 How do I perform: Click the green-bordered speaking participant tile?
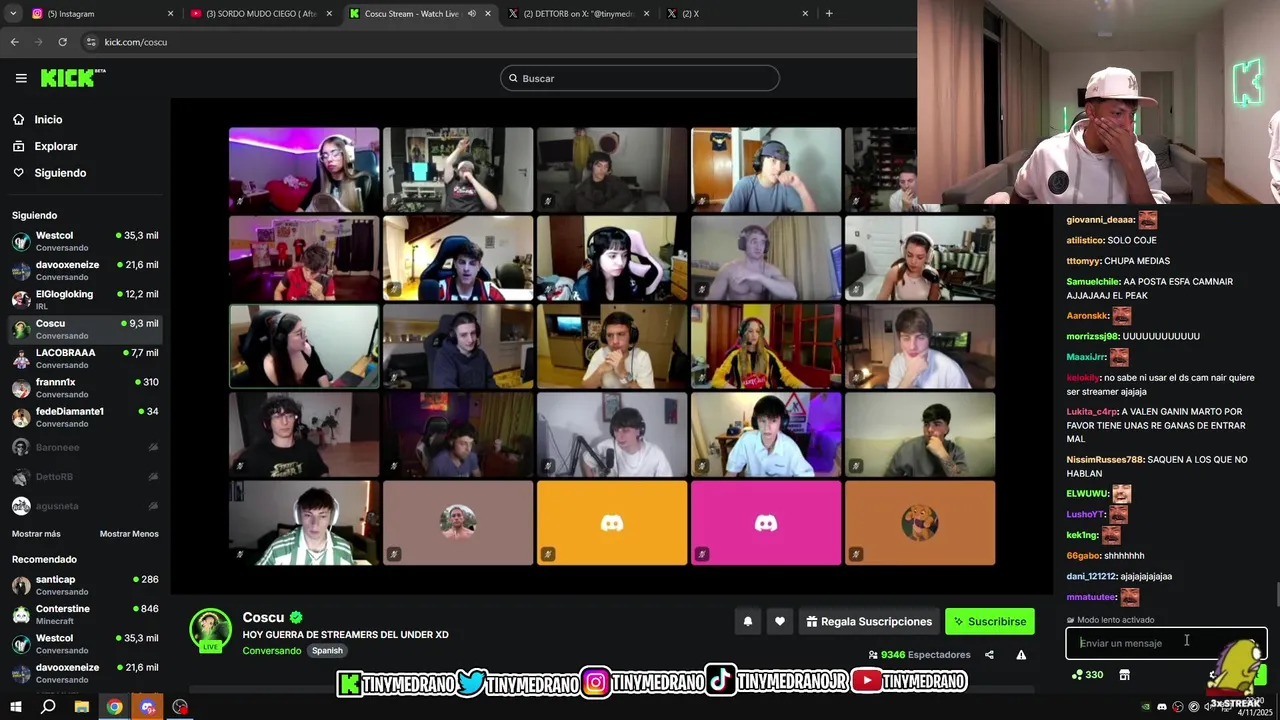pos(304,346)
